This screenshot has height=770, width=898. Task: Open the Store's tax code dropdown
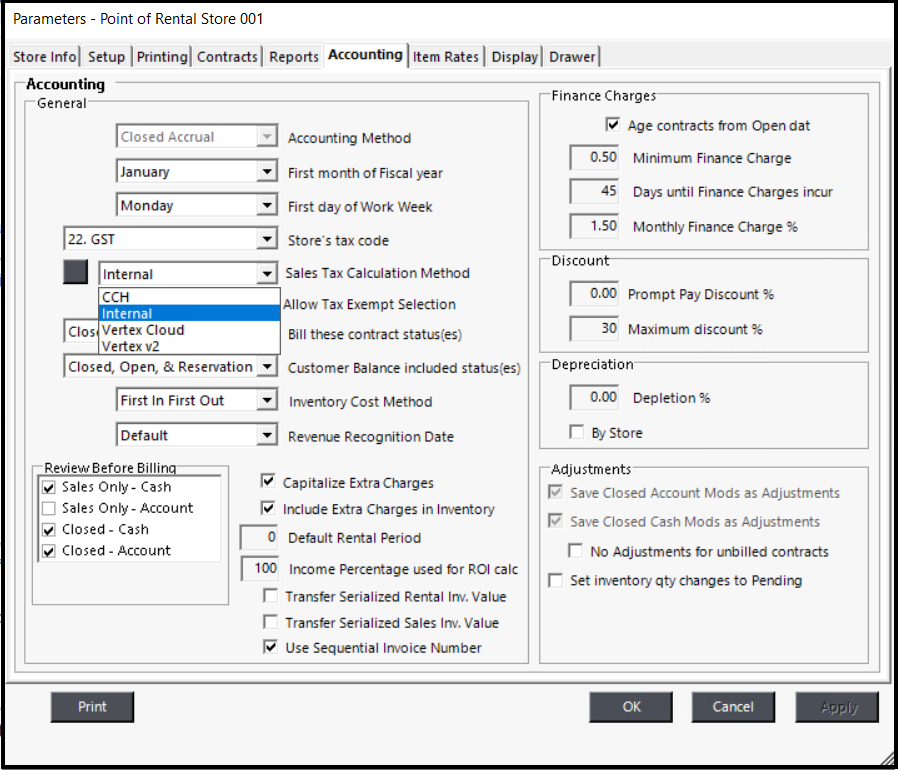(x=267, y=239)
